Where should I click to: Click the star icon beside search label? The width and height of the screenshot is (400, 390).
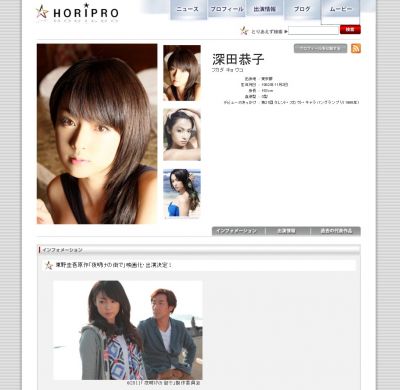tap(244, 31)
